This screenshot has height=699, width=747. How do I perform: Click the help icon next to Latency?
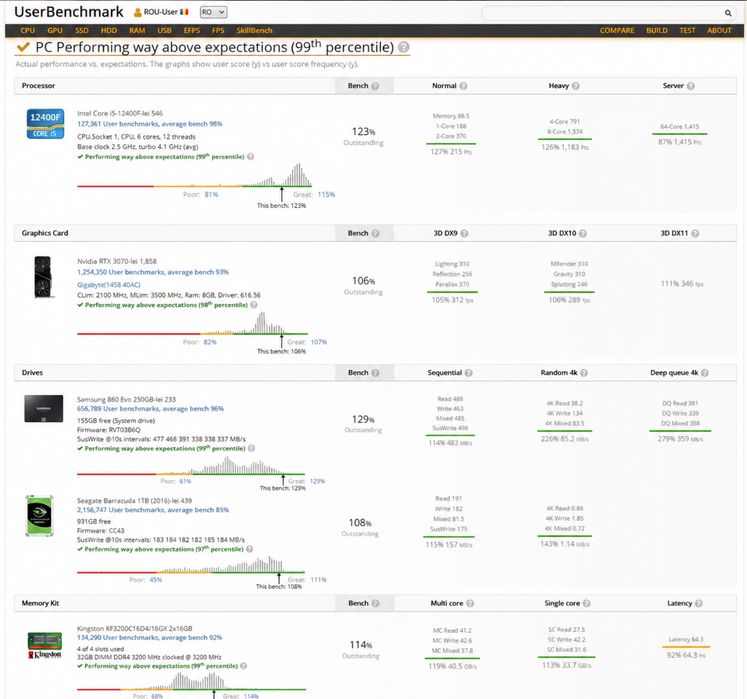pyautogui.click(x=699, y=603)
